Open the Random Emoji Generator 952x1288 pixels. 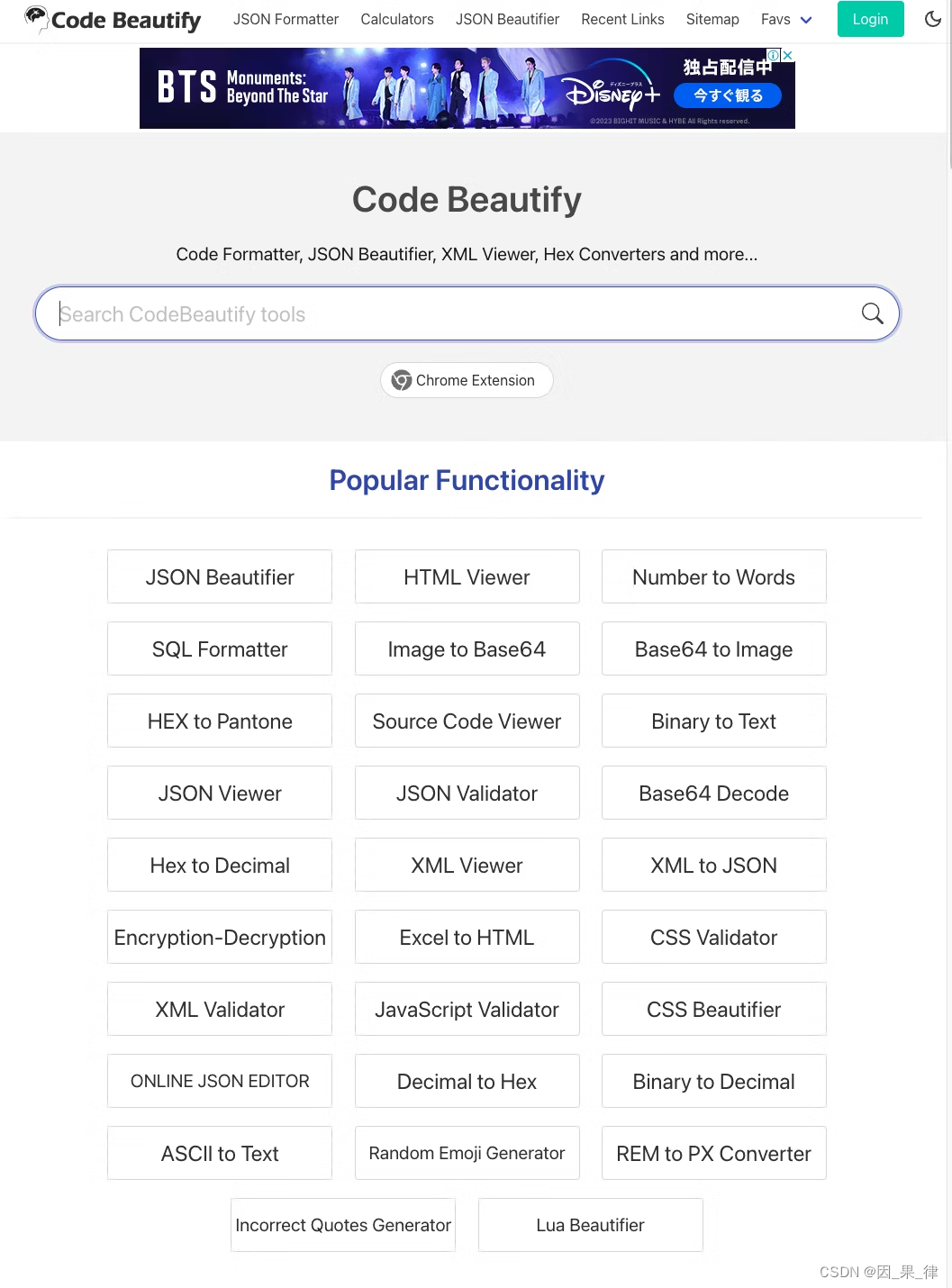pos(467,1153)
